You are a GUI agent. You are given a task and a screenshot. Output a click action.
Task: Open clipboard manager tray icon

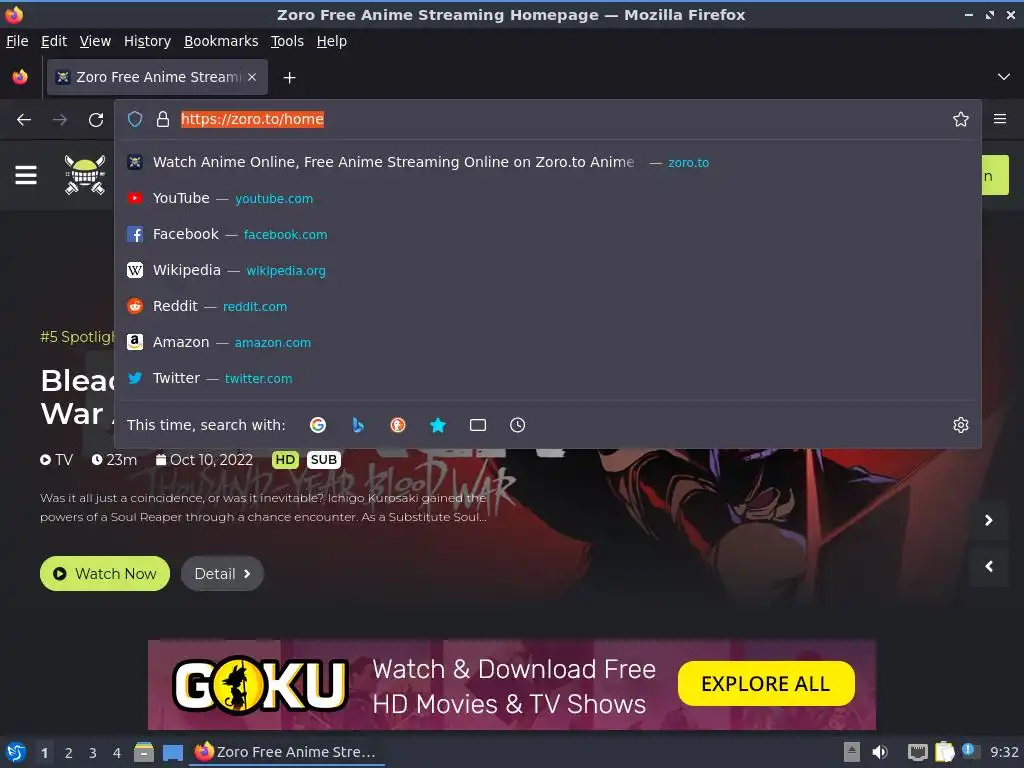point(944,752)
